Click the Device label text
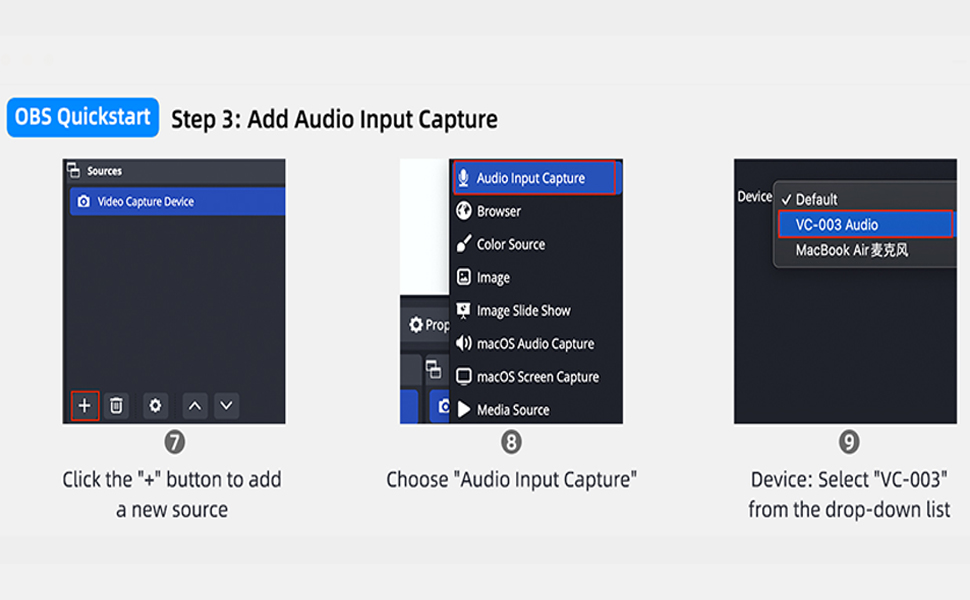 pyautogui.click(x=754, y=197)
